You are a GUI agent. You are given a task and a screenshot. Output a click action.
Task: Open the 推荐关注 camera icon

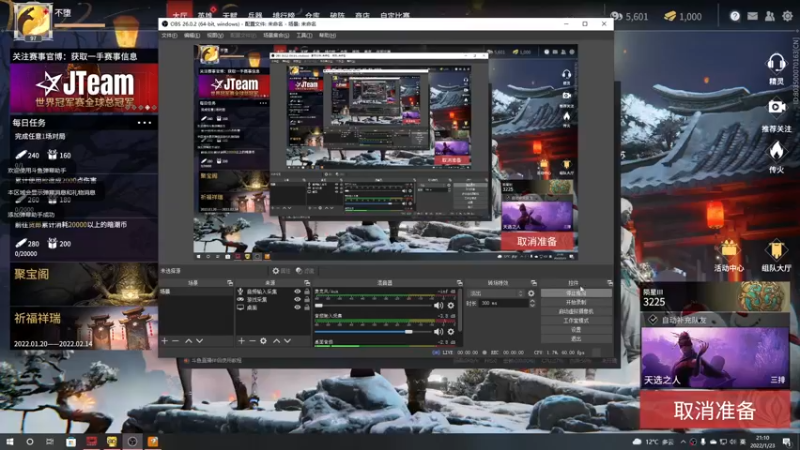tap(776, 107)
